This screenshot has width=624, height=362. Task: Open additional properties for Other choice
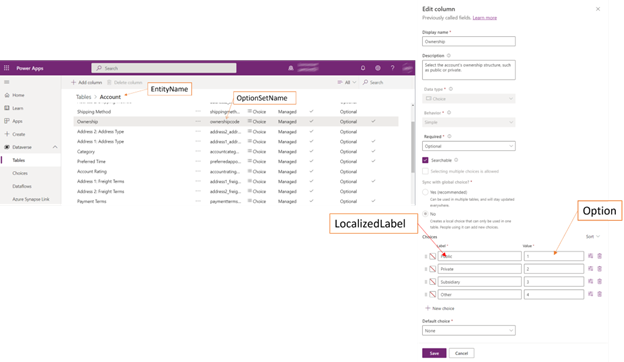[591, 294]
